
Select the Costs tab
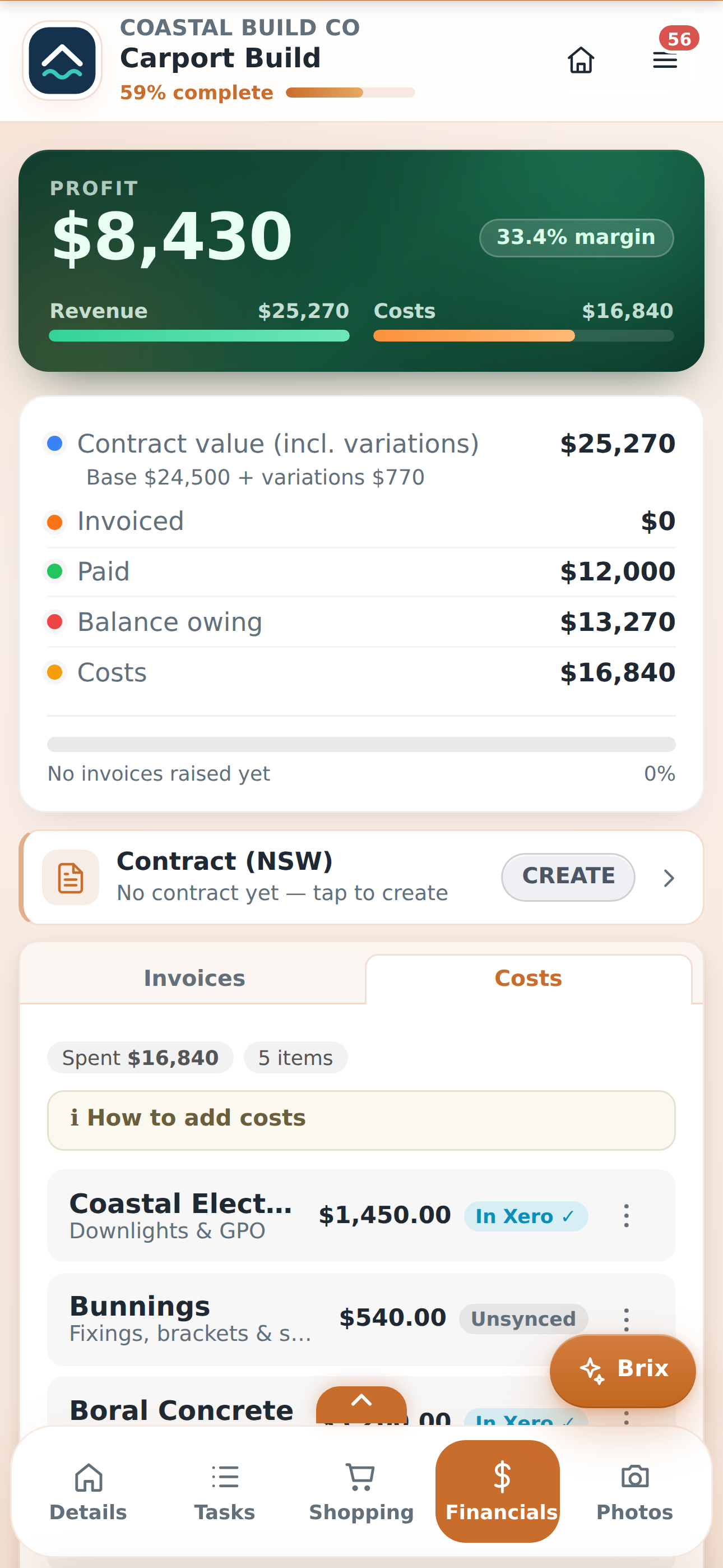pyautogui.click(x=529, y=978)
